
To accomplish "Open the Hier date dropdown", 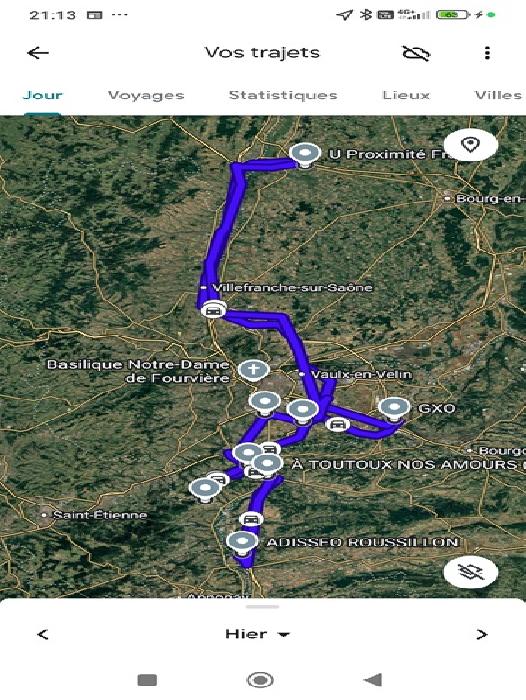I will pyautogui.click(x=257, y=634).
